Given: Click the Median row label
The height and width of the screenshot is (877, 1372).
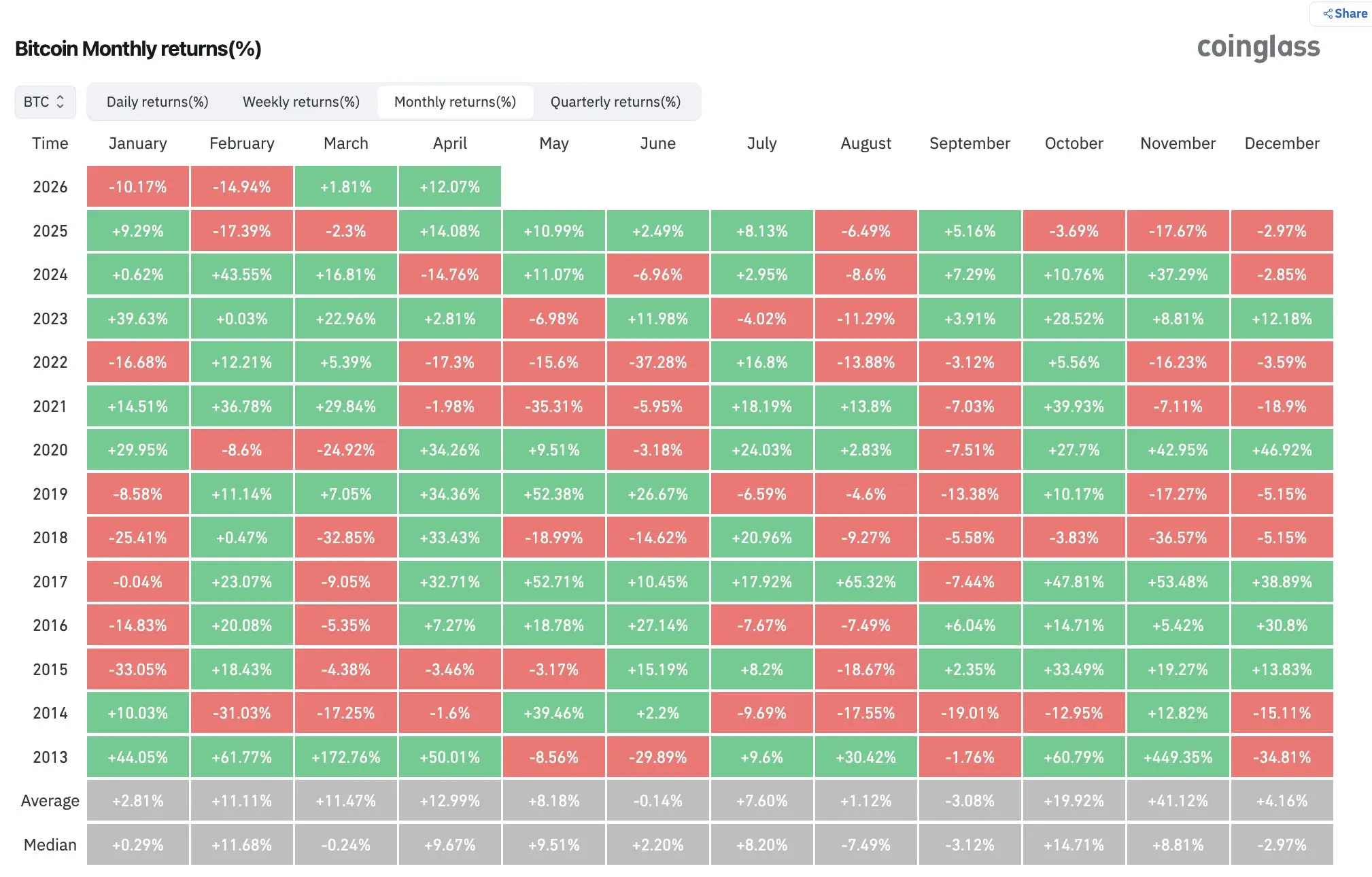Looking at the screenshot, I should [x=50, y=844].
